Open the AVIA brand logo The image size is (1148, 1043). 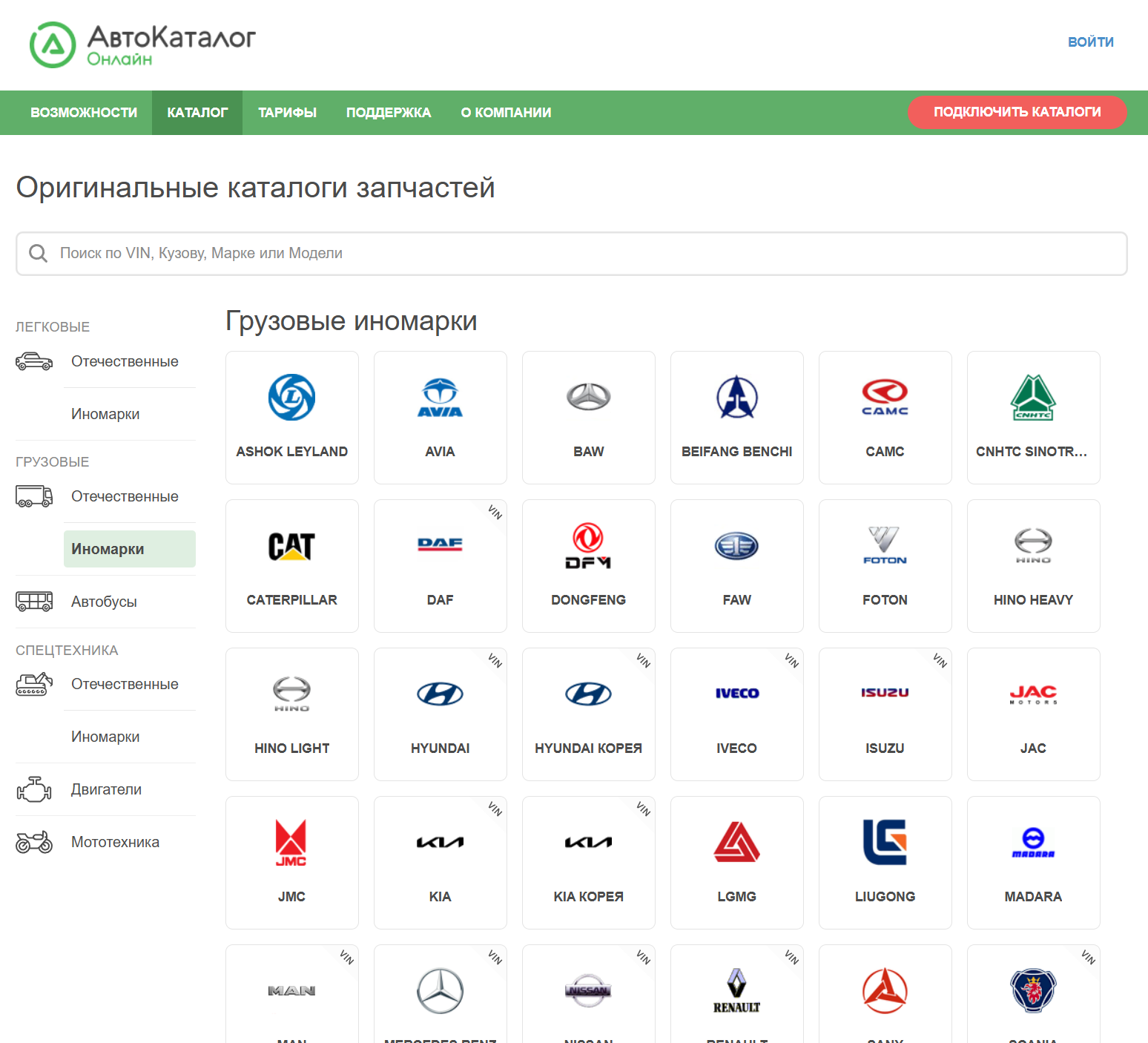tap(441, 397)
